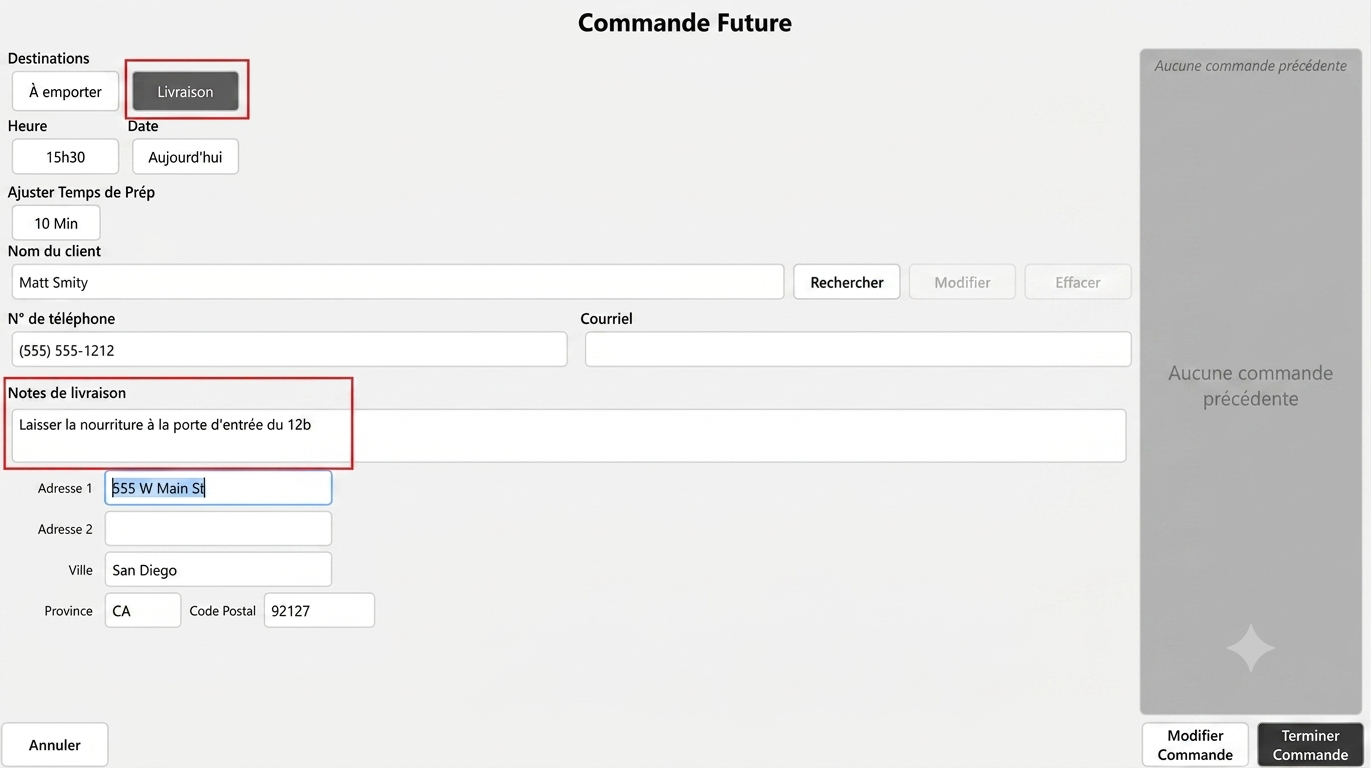Image resolution: width=1371 pixels, height=768 pixels.
Task: Click the Code Postal field
Action: coord(319,611)
